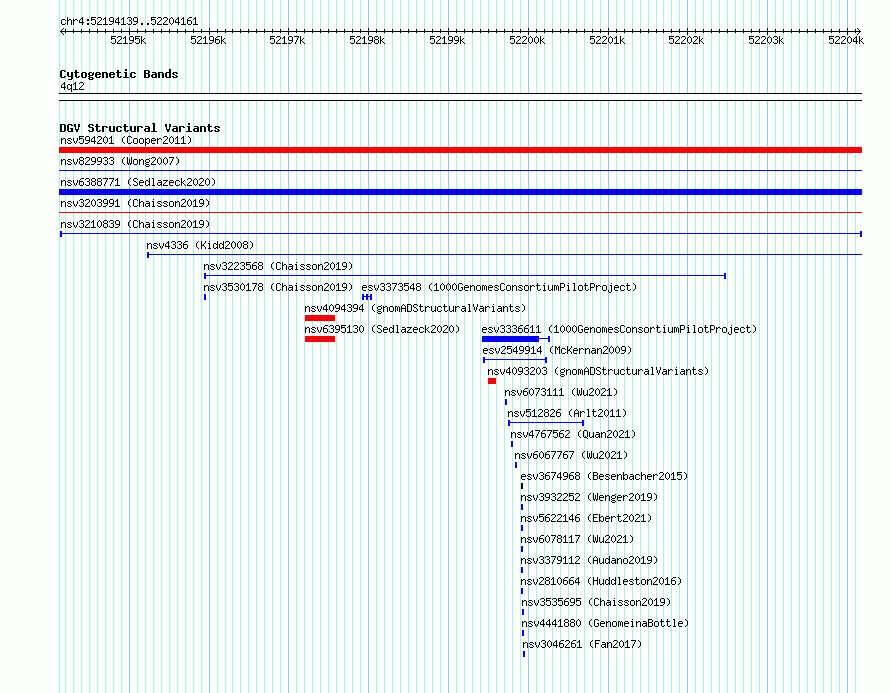Screen dimensions: 890x693
Task: Click the small red nsv4093203 block
Action: click(x=492, y=381)
